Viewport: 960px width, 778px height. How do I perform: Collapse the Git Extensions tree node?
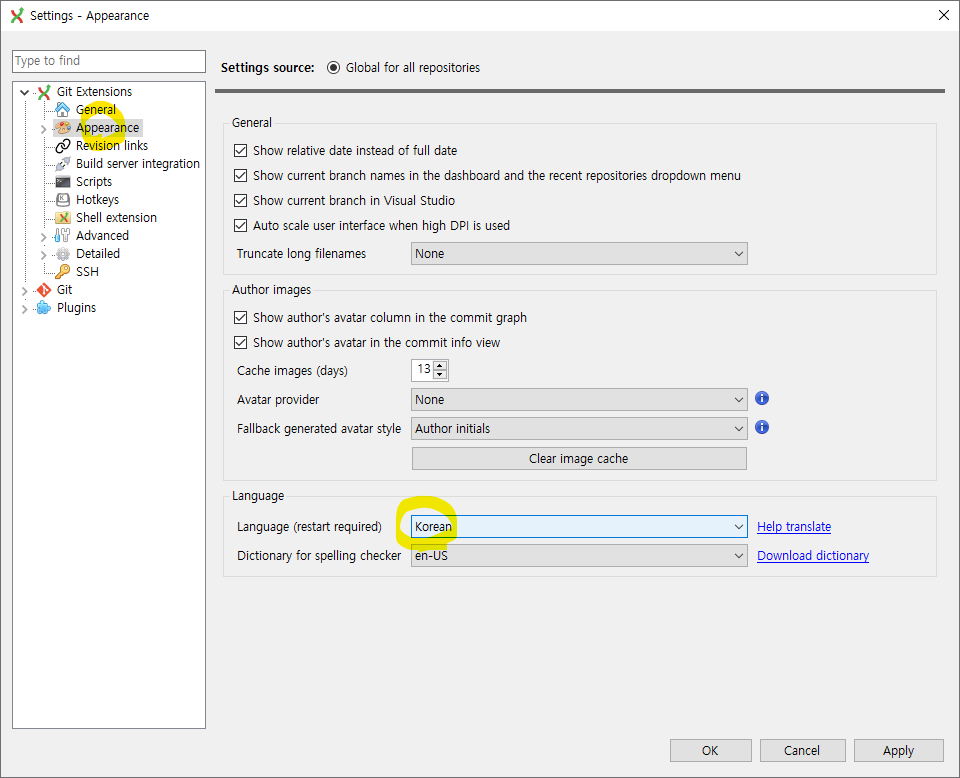(x=24, y=92)
